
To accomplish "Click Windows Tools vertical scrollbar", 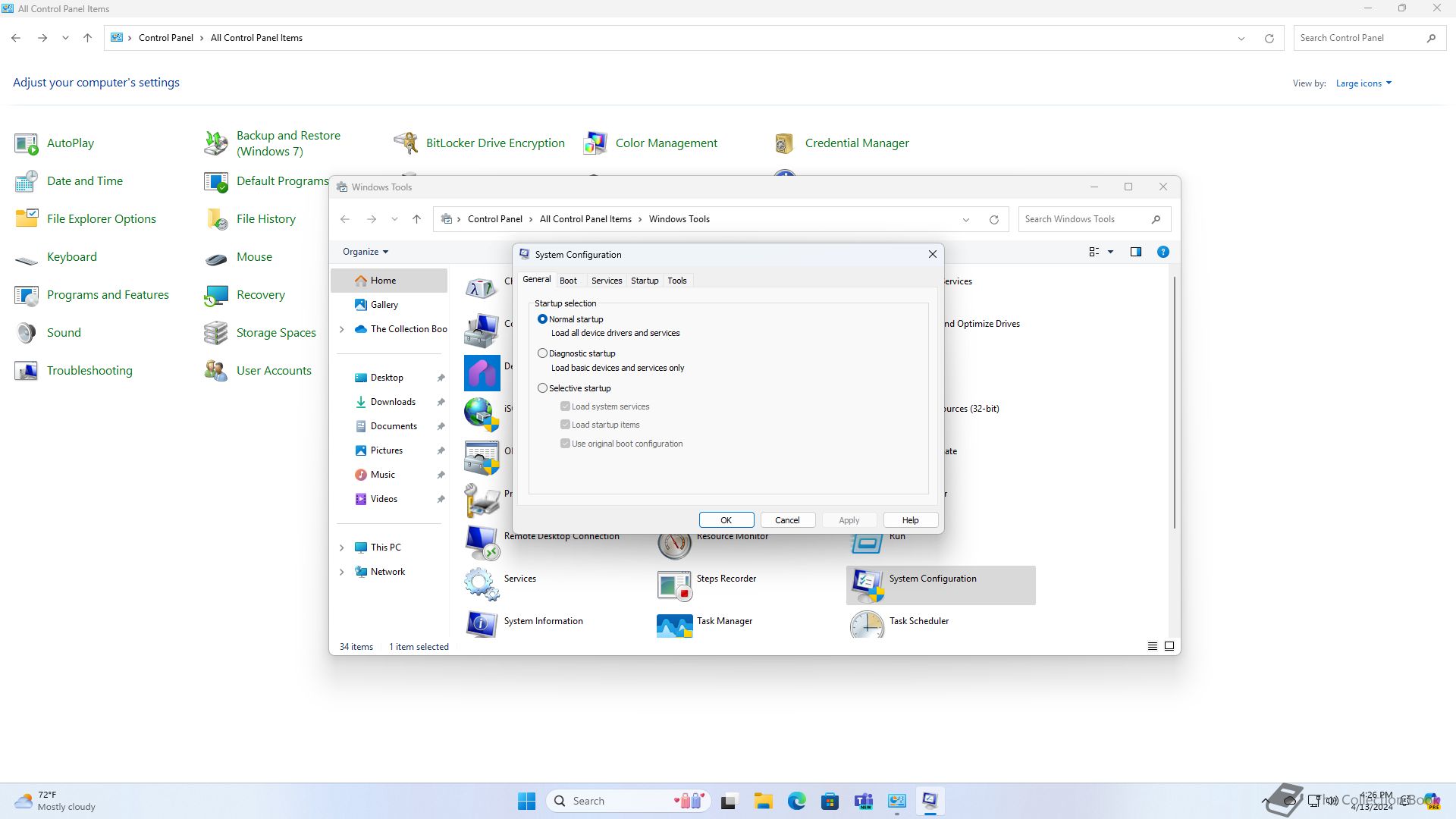I will (x=1175, y=403).
